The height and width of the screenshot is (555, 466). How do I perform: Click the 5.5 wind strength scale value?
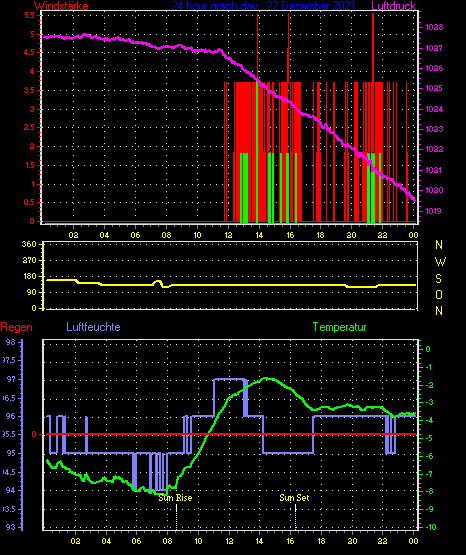[x=29, y=15]
